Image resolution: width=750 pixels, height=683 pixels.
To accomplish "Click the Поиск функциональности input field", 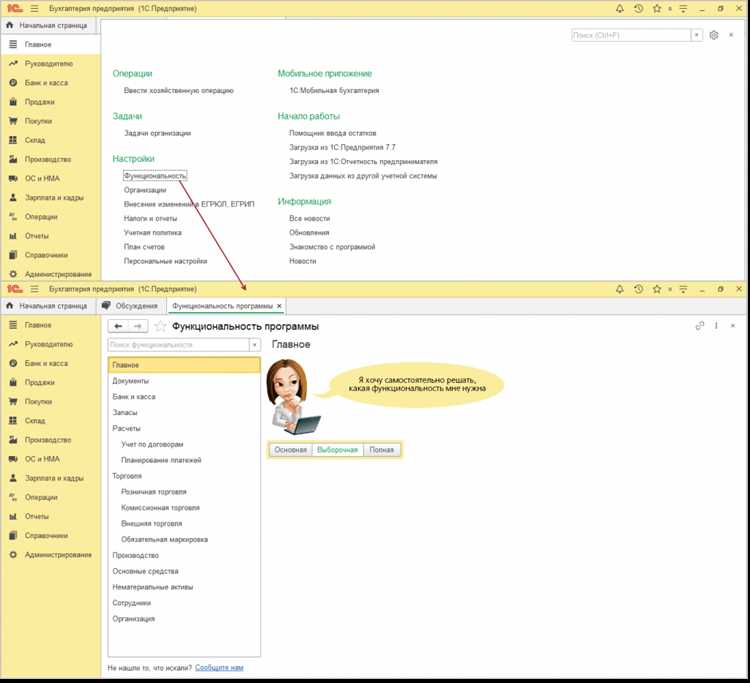I will 178,344.
